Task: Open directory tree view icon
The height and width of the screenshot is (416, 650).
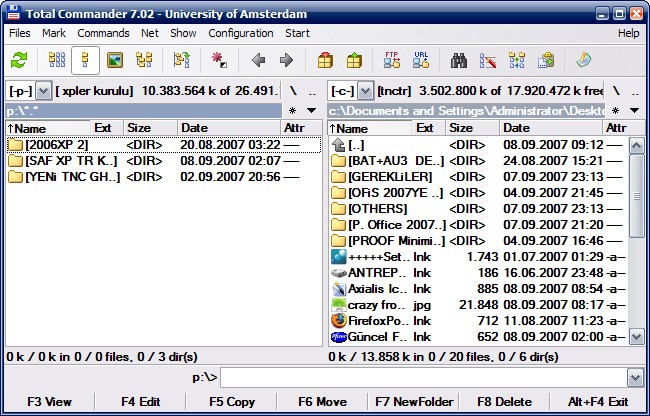Action: pyautogui.click(x=144, y=60)
